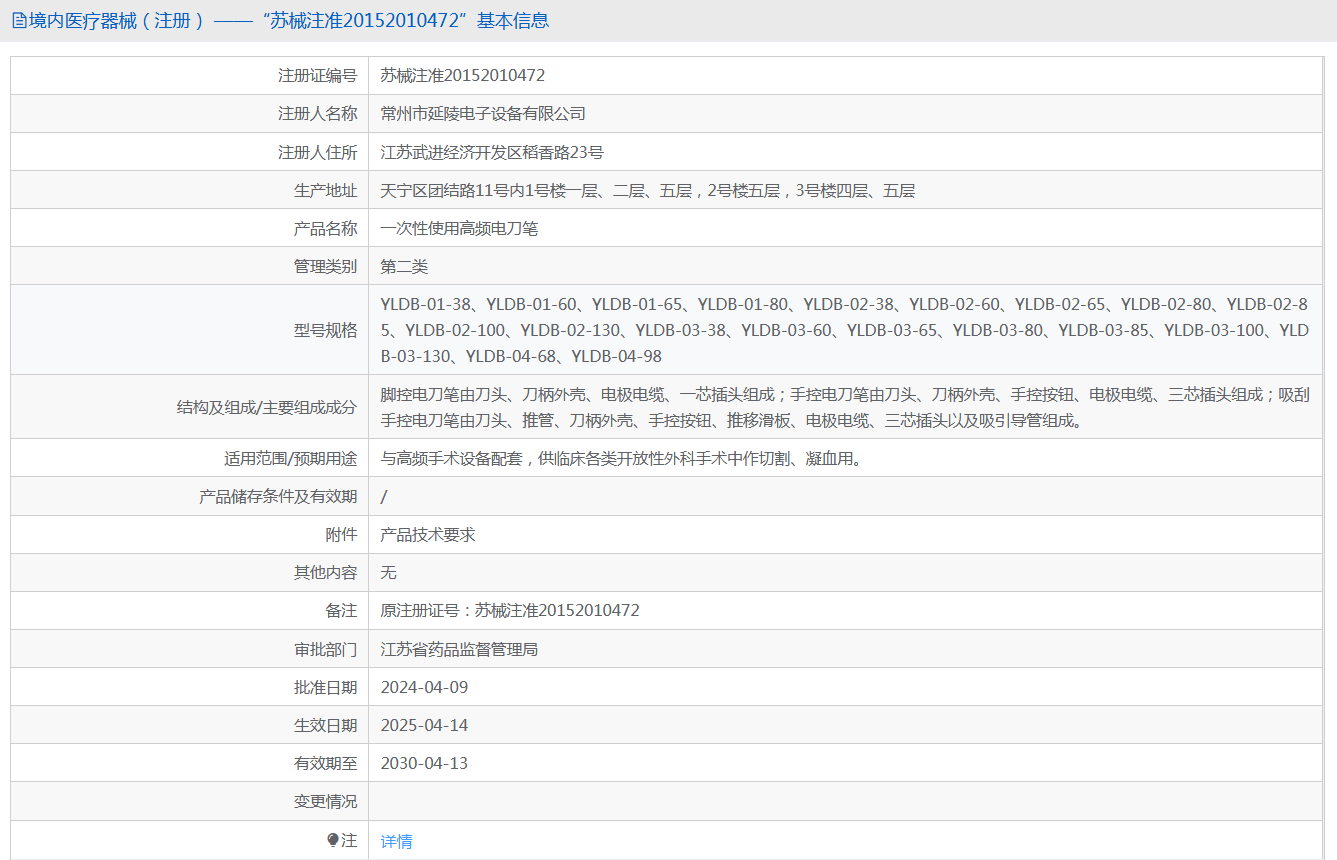Select the 脚控电刀笔 structure description text
This screenshot has height=860, width=1337.
(845, 407)
